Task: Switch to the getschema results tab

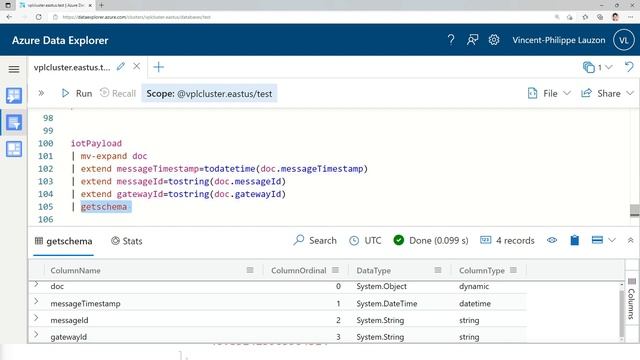Action: click(x=64, y=241)
